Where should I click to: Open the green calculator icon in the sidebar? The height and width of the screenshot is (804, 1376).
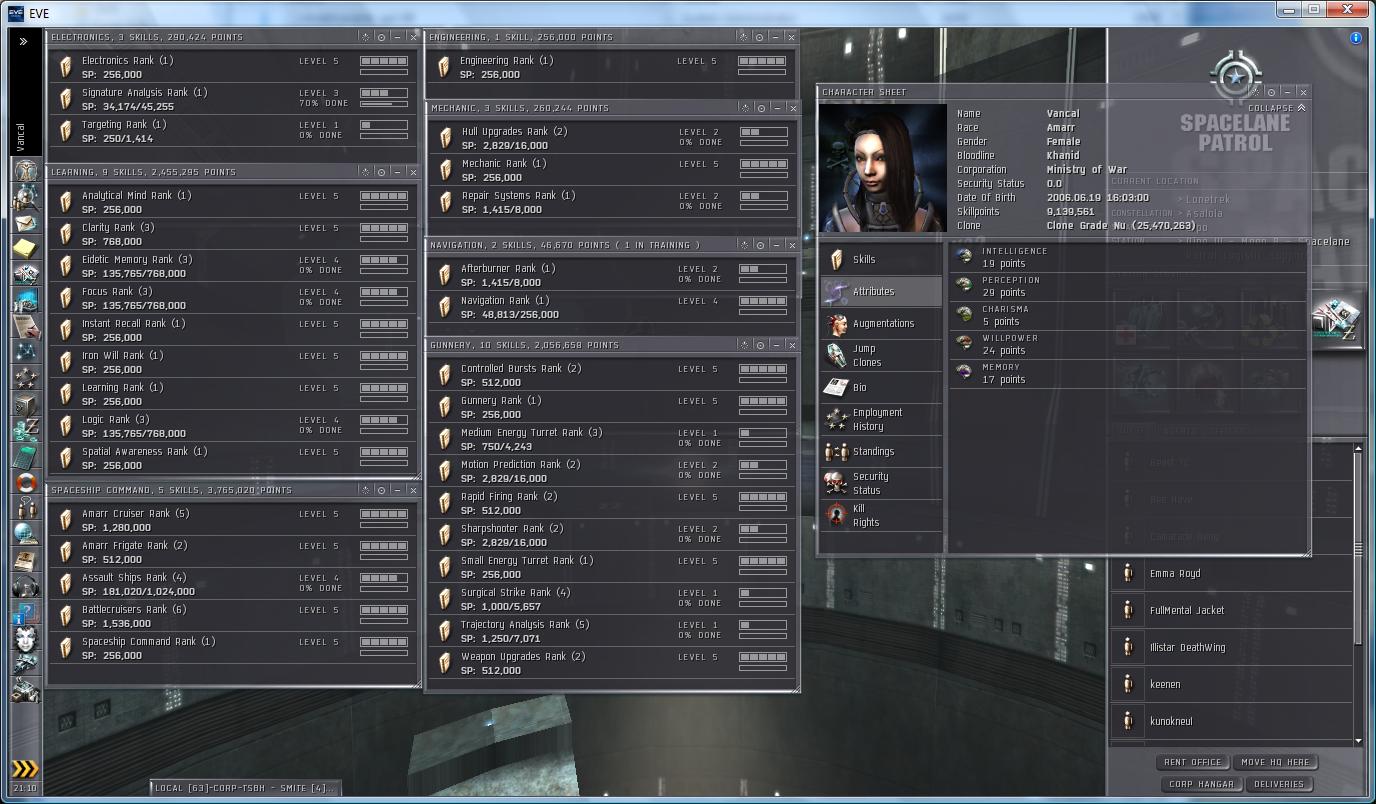point(25,457)
